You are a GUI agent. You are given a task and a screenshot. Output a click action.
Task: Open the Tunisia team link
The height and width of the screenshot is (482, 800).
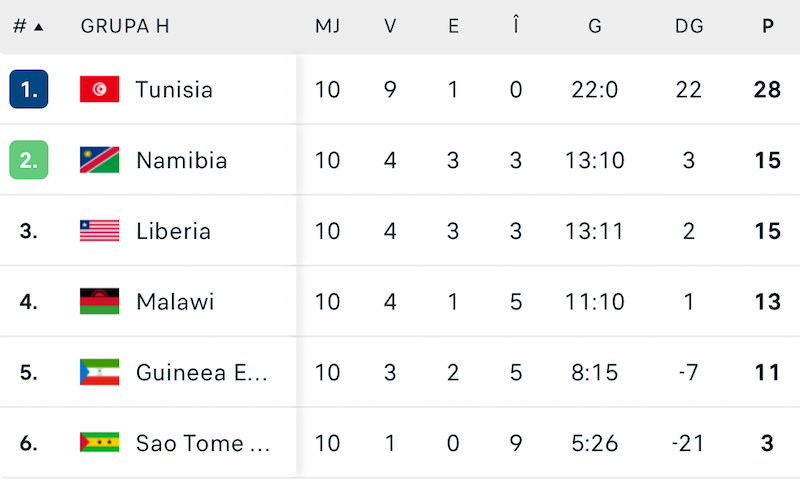[174, 90]
